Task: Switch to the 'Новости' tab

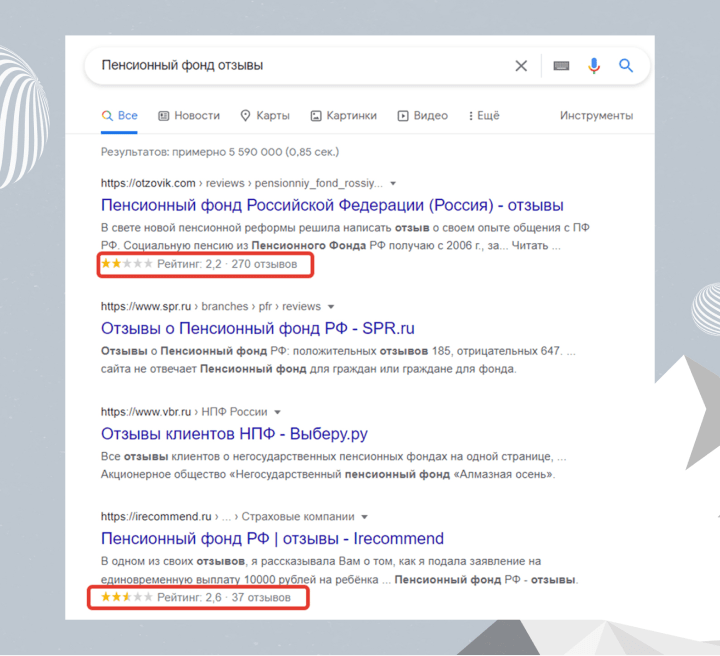Action: [189, 116]
